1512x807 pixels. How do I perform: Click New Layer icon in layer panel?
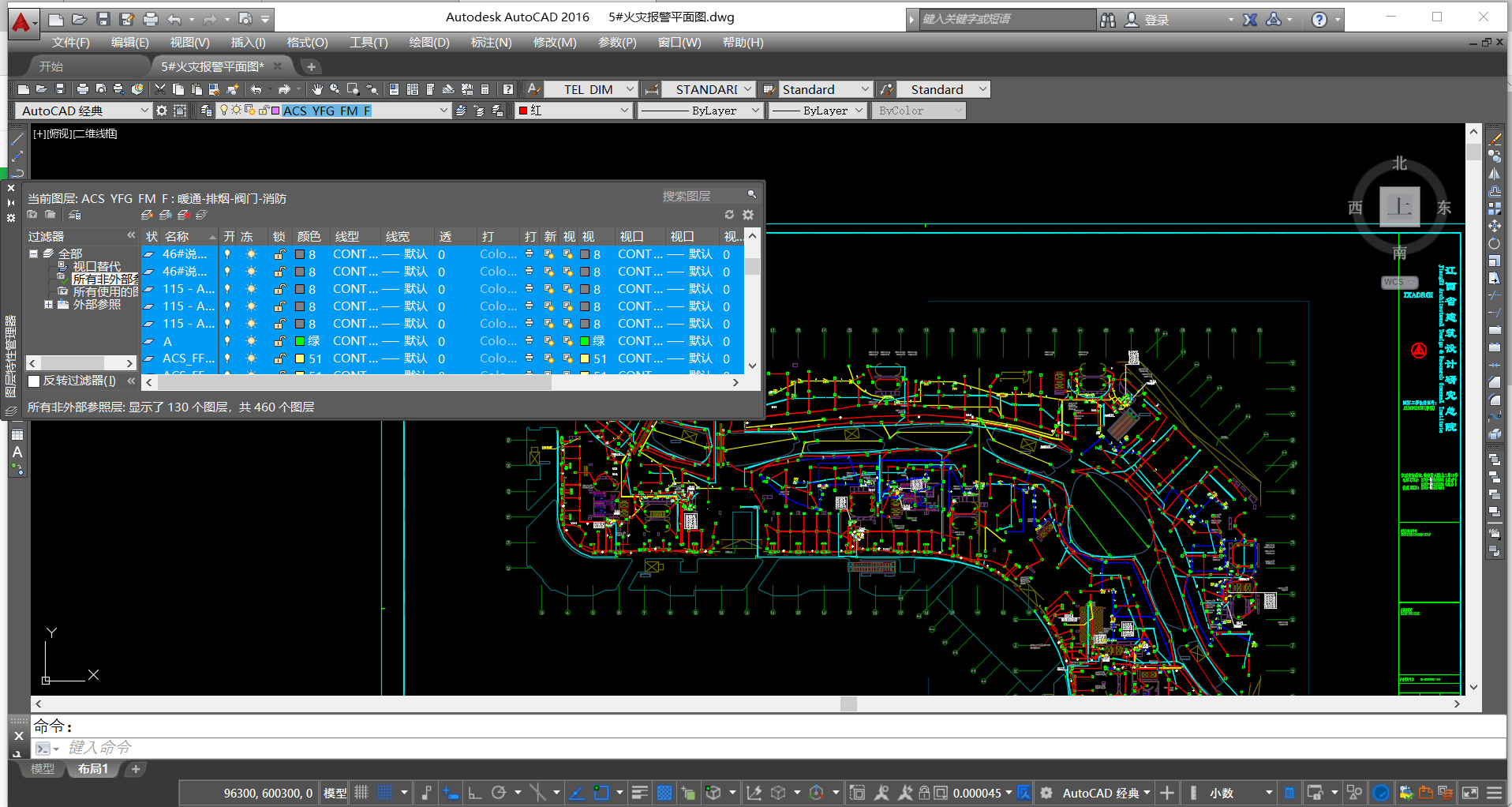147,215
